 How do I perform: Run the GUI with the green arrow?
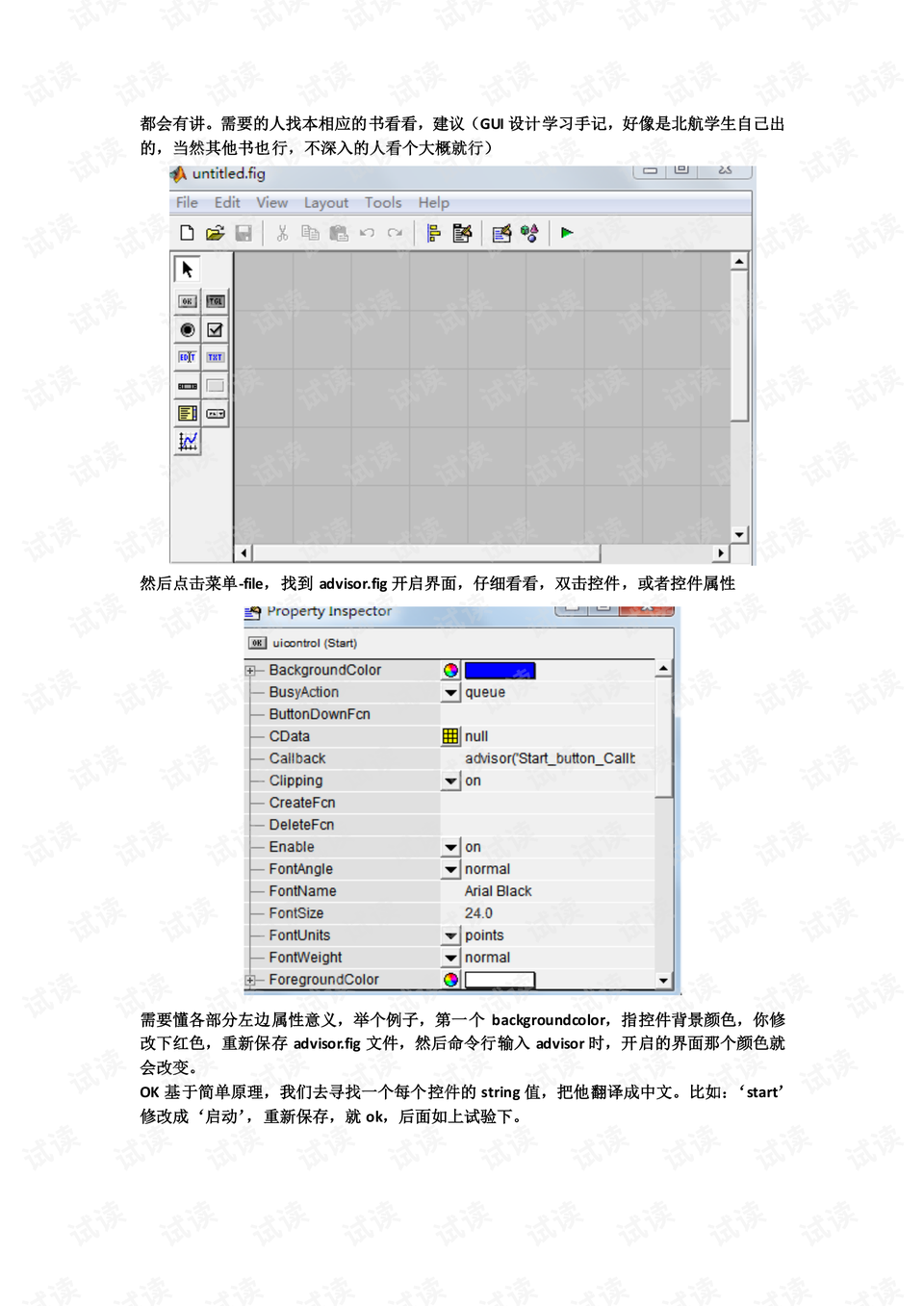568,232
